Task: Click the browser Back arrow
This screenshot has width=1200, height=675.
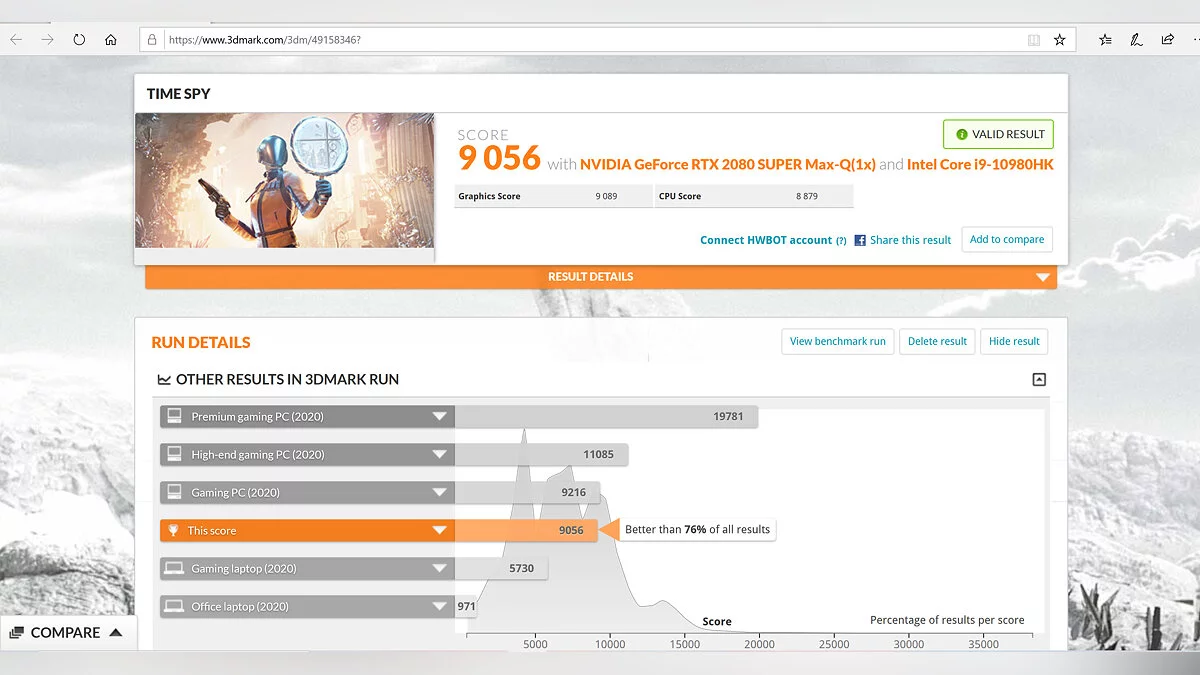Action: [16, 40]
